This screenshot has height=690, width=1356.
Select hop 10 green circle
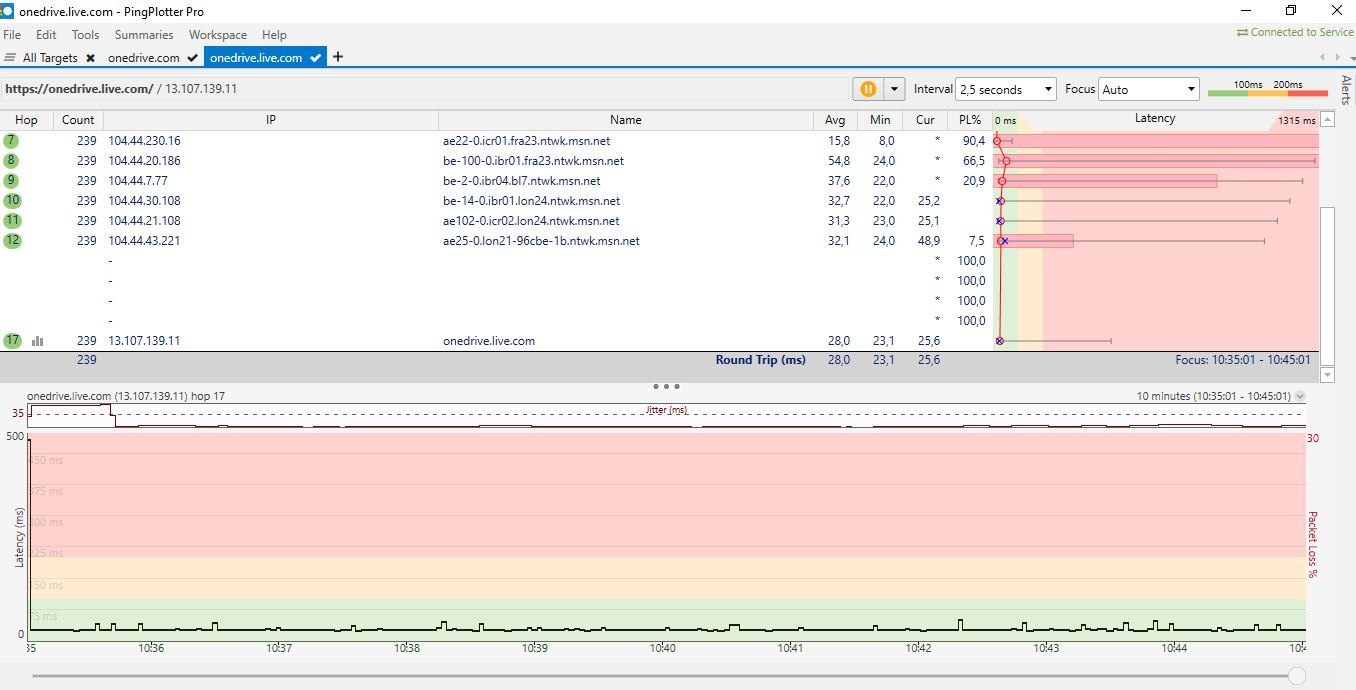[12, 200]
